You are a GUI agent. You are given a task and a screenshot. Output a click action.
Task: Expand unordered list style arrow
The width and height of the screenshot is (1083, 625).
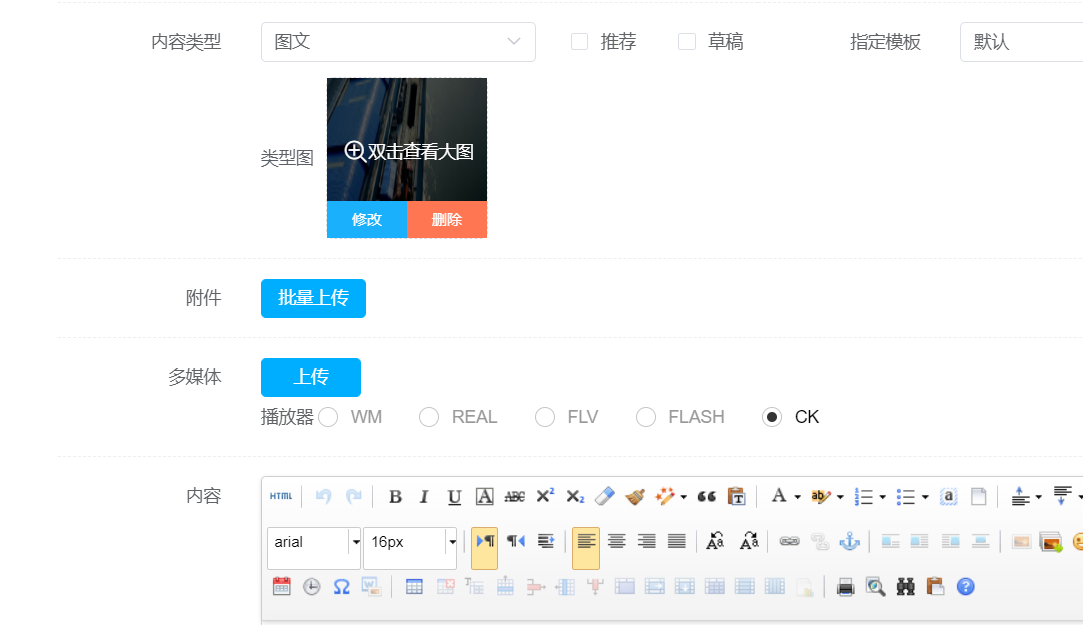point(925,497)
